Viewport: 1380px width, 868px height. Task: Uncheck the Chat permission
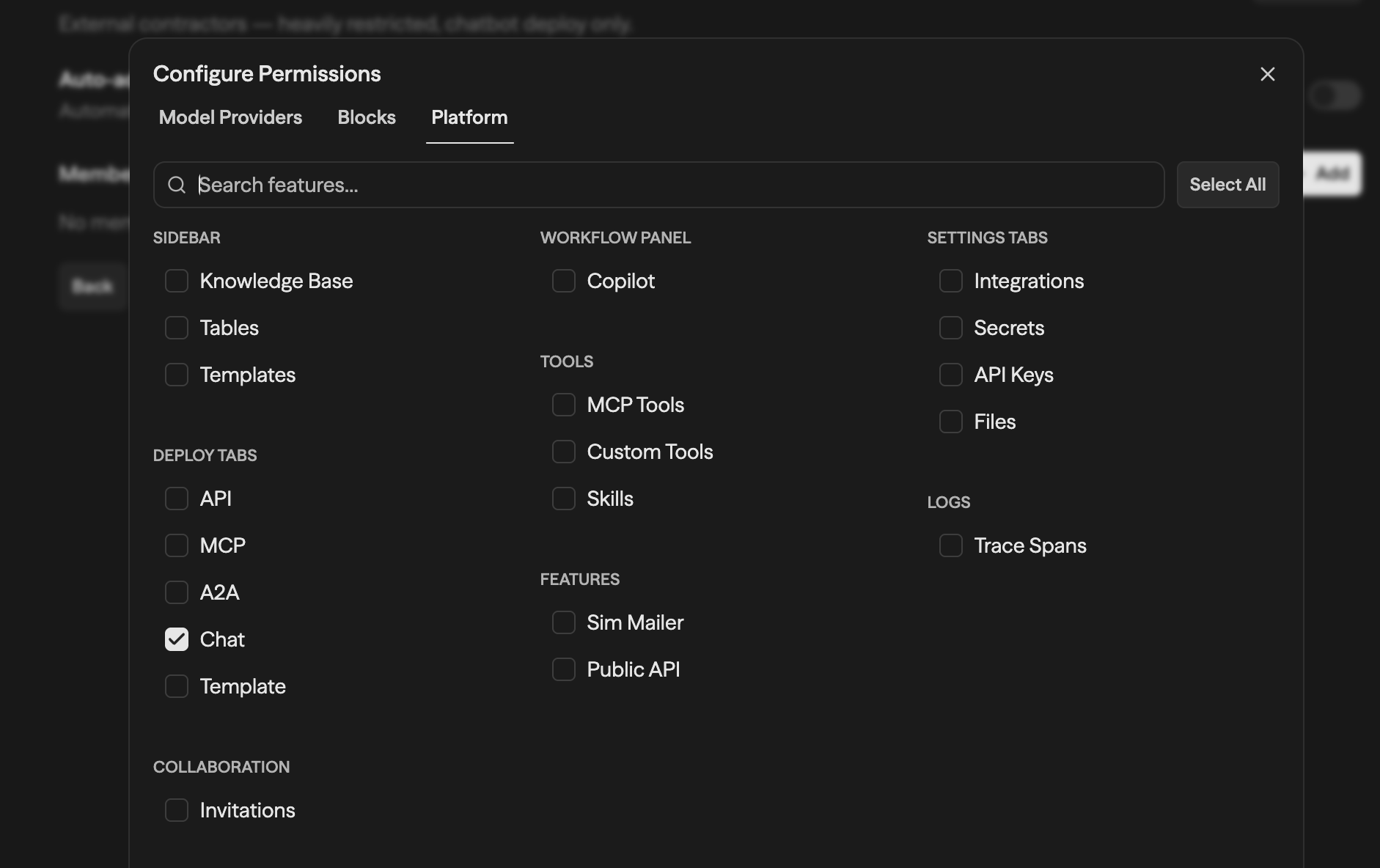[176, 639]
